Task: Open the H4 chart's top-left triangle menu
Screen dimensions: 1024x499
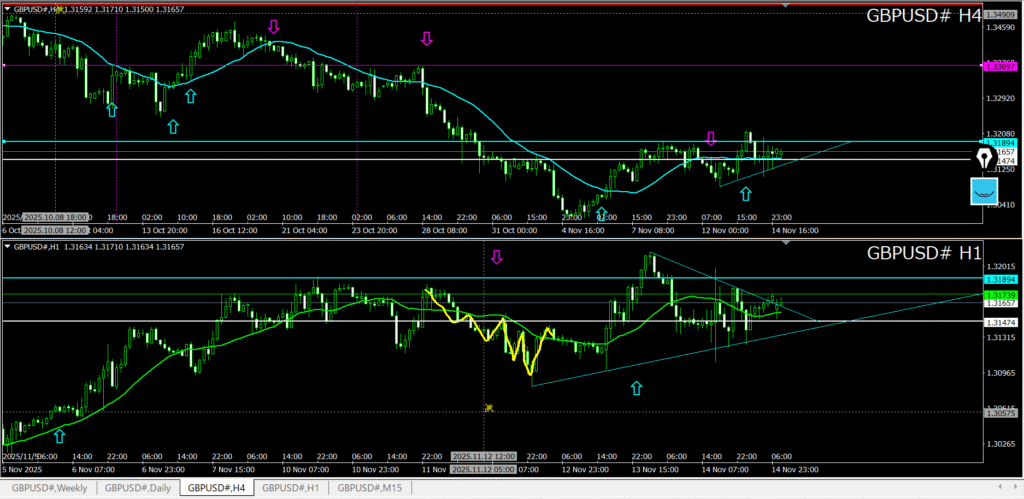Action: coord(7,9)
